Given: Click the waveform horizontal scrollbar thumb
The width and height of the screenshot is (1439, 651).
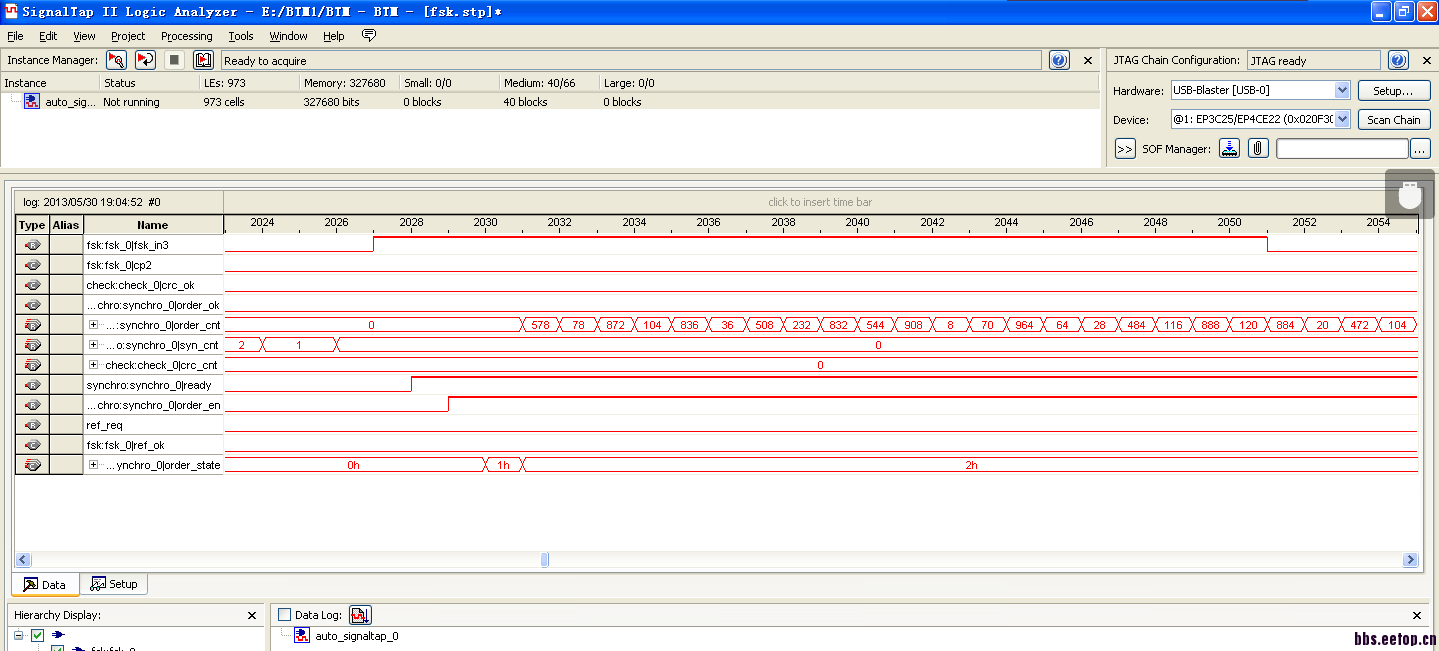Looking at the screenshot, I should [x=545, y=560].
